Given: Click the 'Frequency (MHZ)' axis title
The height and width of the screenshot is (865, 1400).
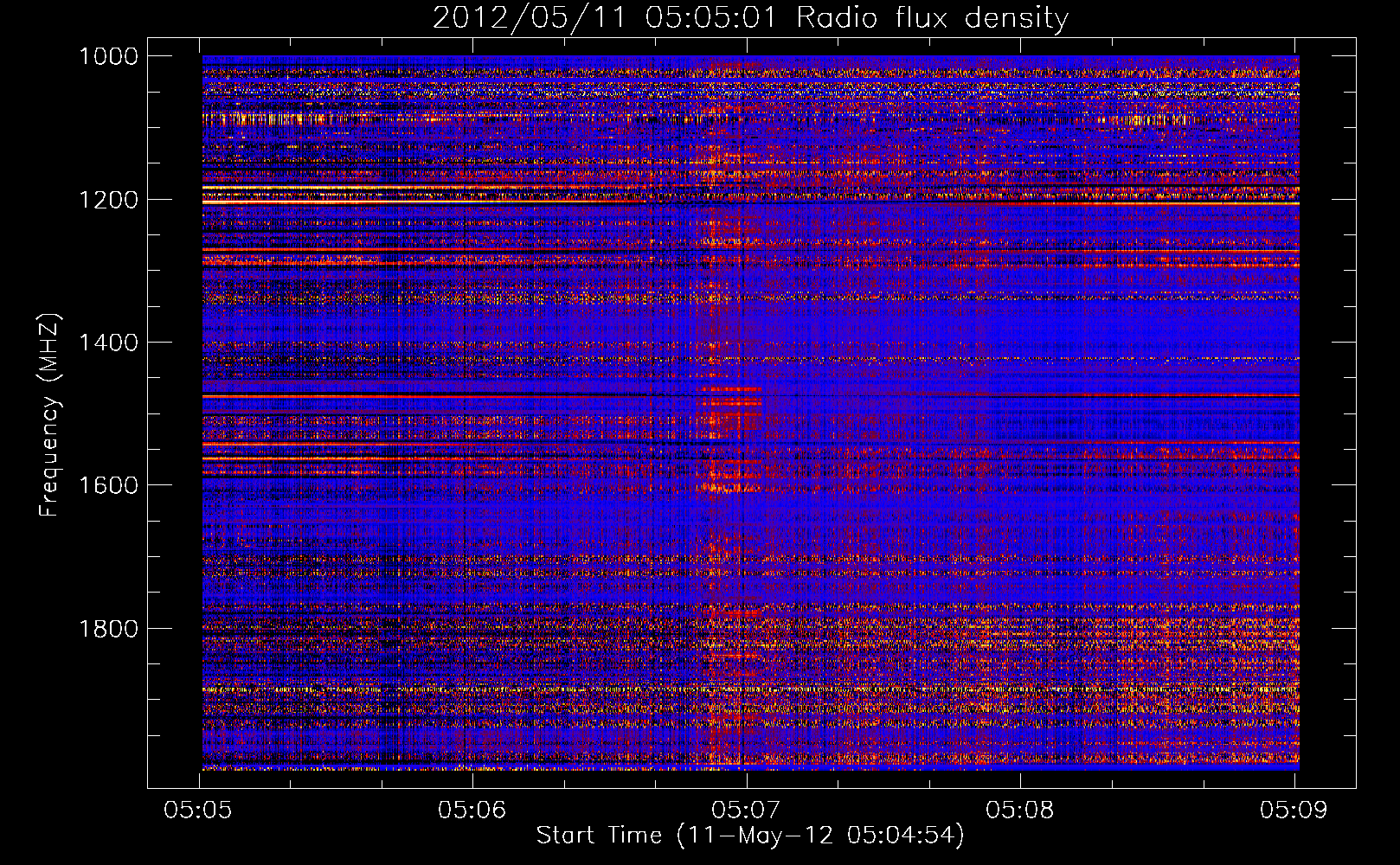Looking at the screenshot, I should click(x=49, y=415).
